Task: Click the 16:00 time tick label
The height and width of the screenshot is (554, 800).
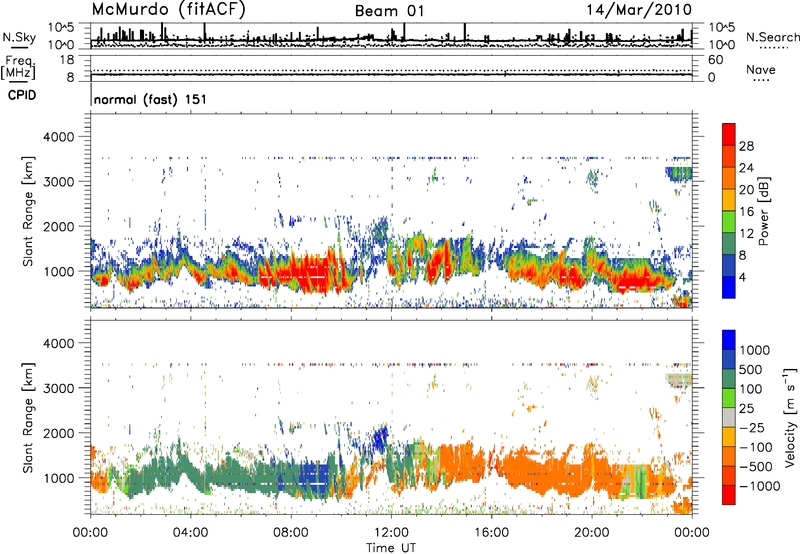Action: (x=491, y=533)
